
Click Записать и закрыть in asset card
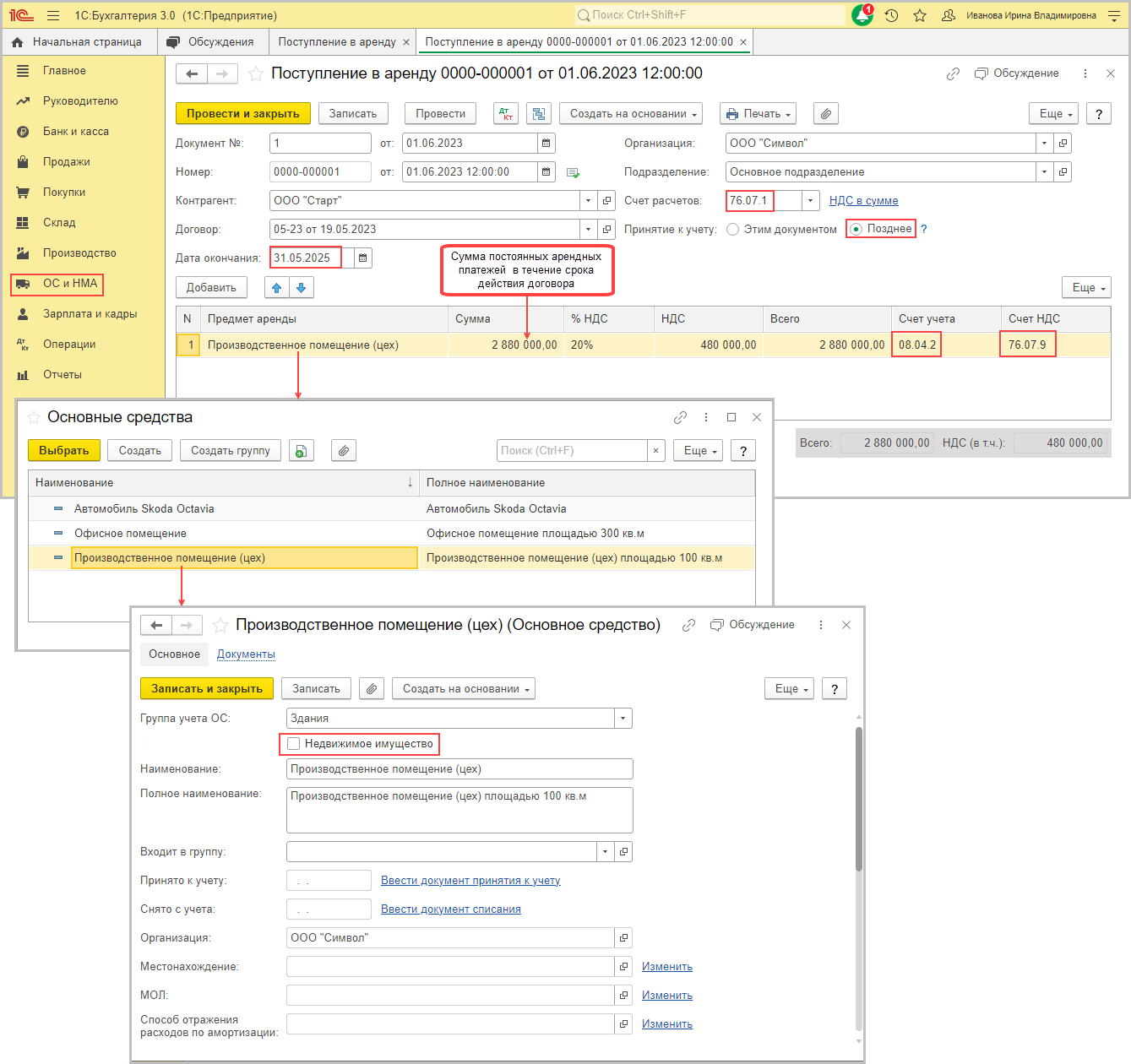(207, 689)
